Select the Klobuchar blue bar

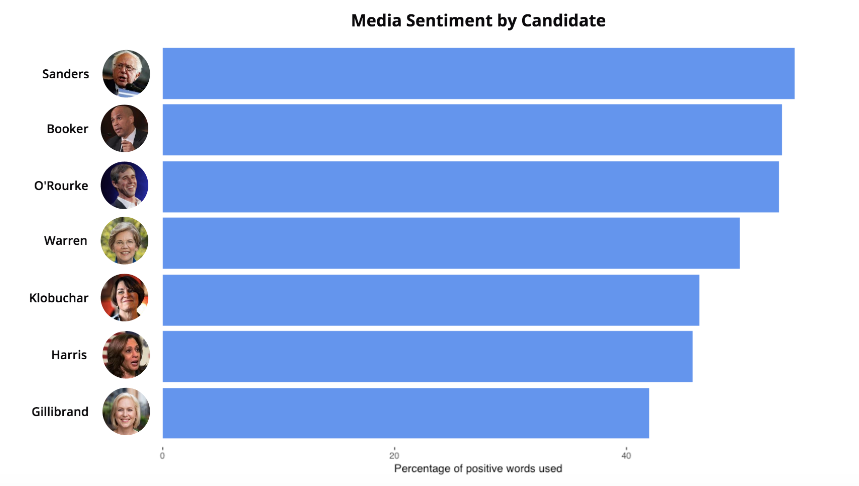coord(431,300)
